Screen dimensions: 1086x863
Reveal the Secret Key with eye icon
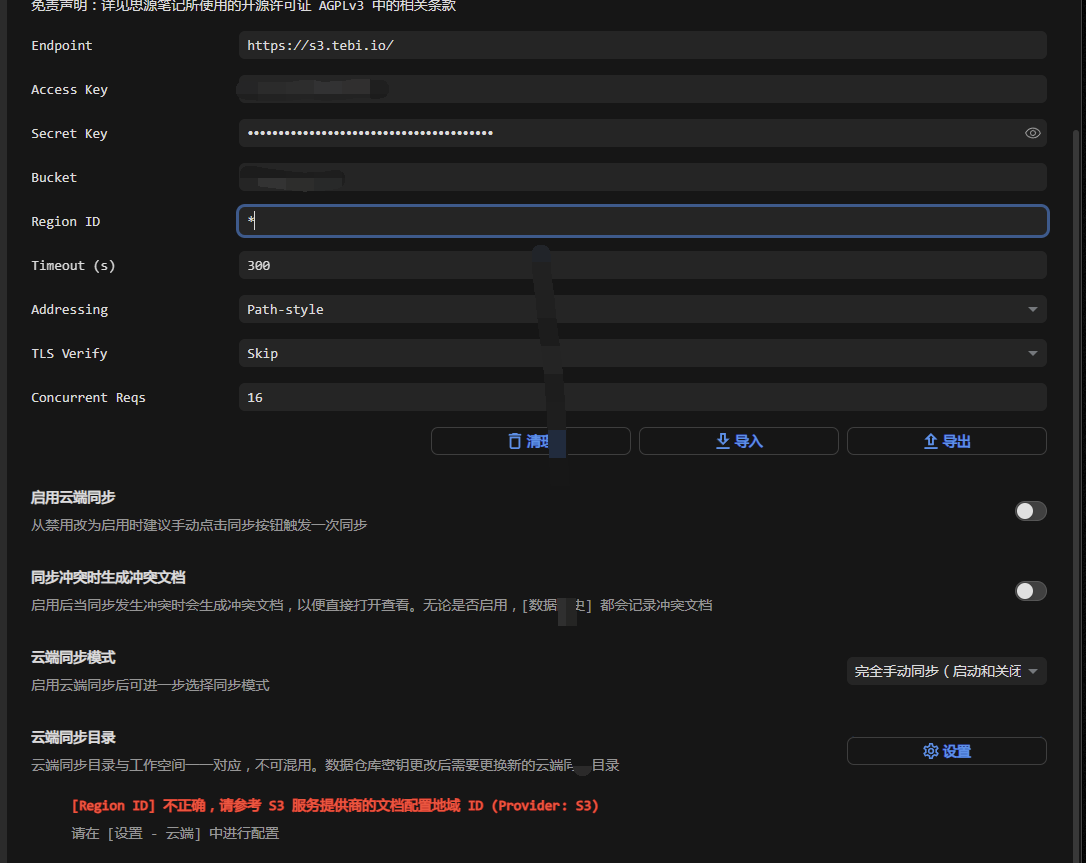(x=1032, y=133)
